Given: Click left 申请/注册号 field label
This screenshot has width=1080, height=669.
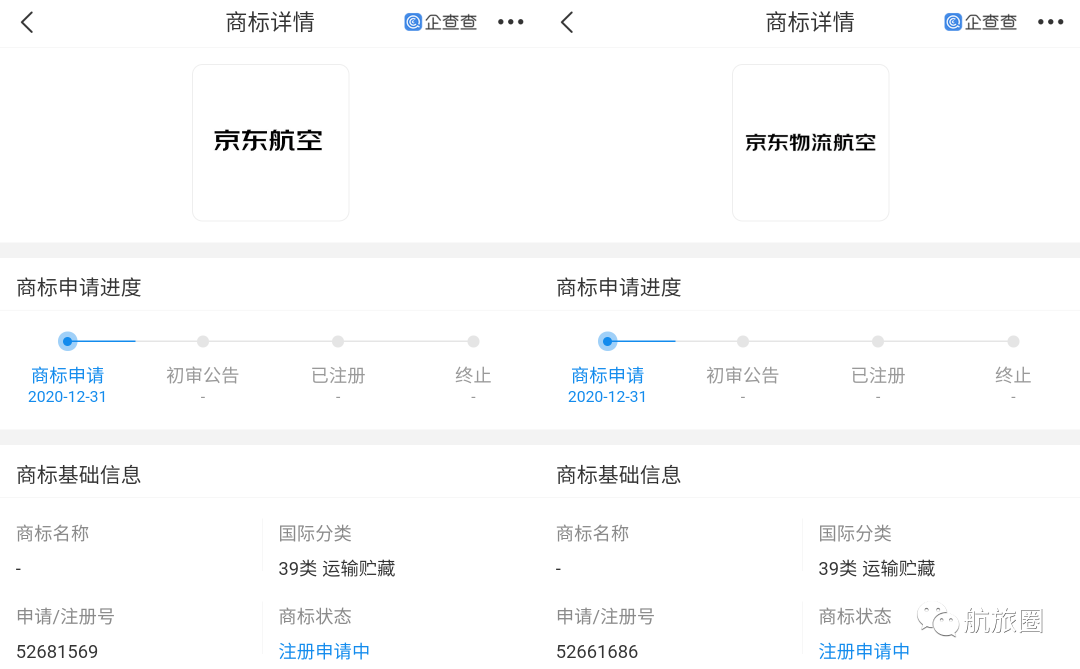Looking at the screenshot, I should [x=65, y=616].
